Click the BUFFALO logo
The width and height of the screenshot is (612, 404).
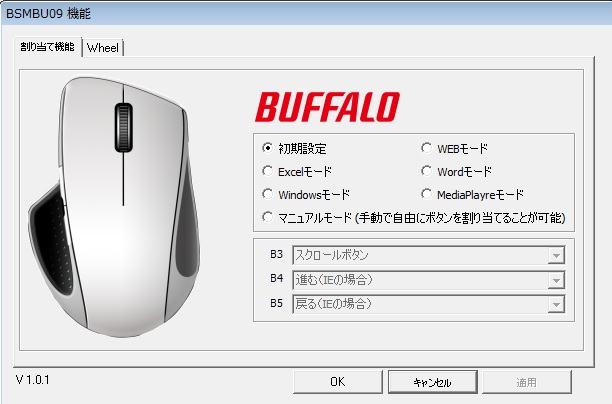(x=327, y=107)
